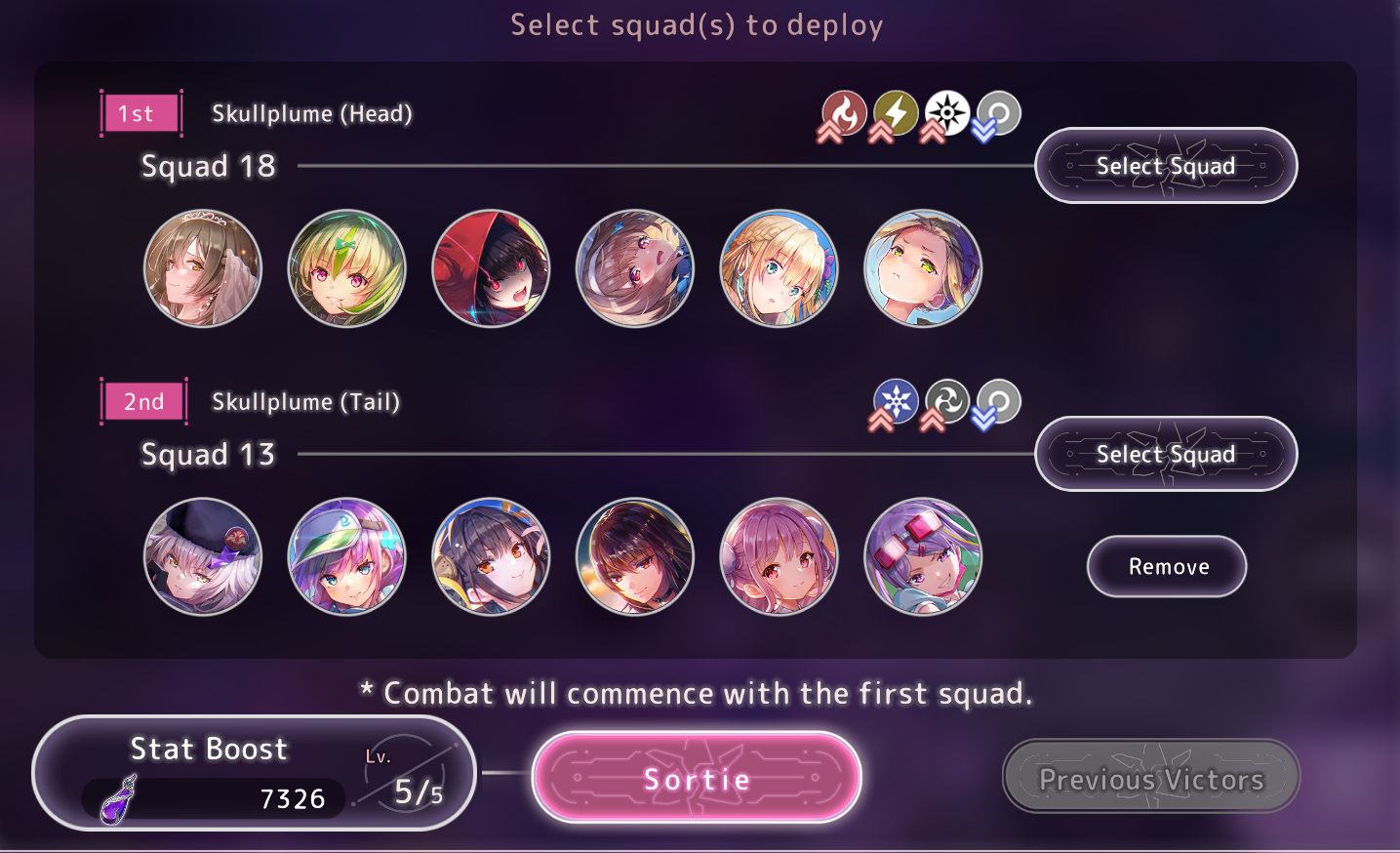The image size is (1400, 853).
Task: Click the snowflake ice element icon
Action: coord(896,401)
